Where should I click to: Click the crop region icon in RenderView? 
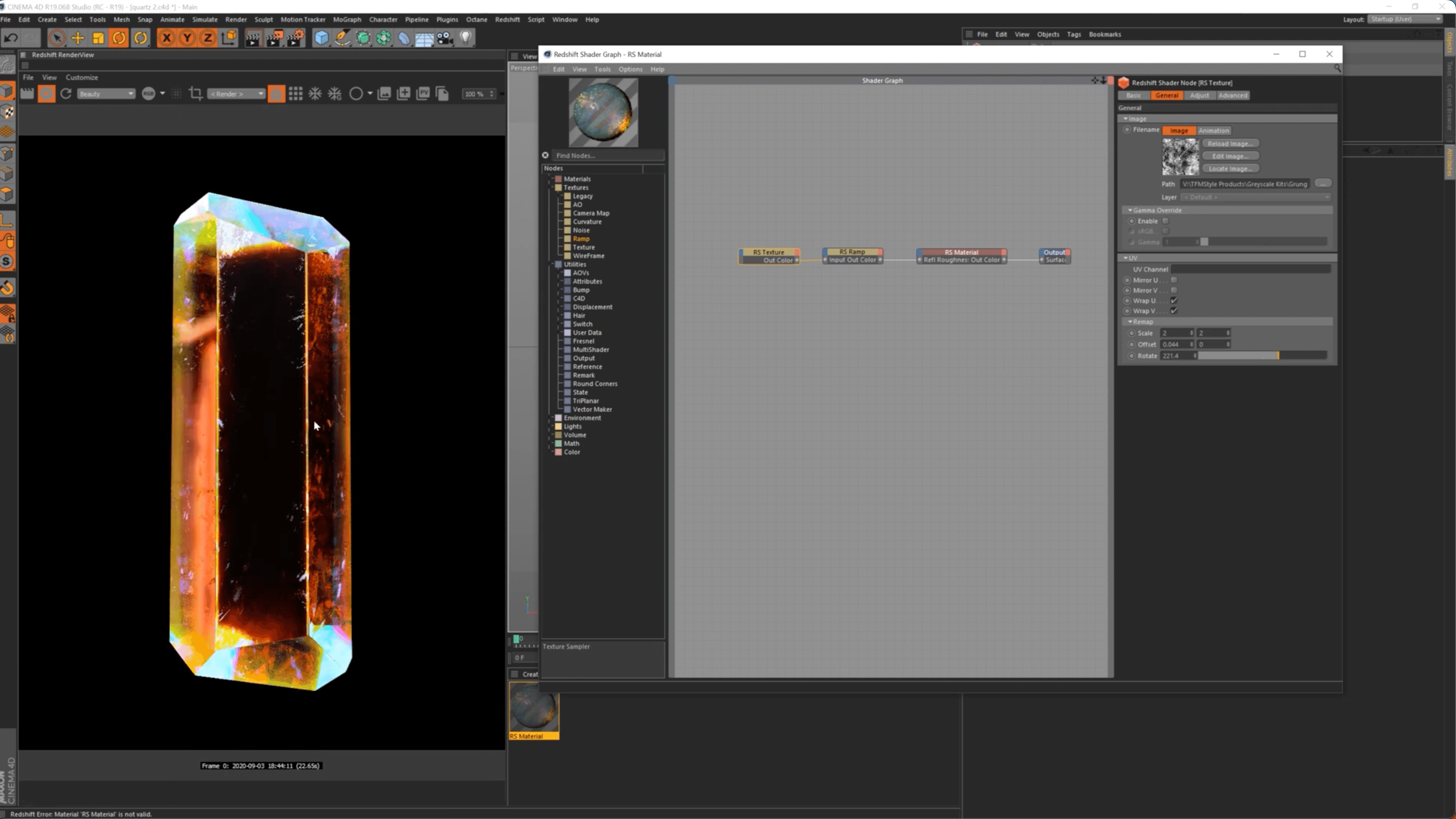tap(195, 94)
